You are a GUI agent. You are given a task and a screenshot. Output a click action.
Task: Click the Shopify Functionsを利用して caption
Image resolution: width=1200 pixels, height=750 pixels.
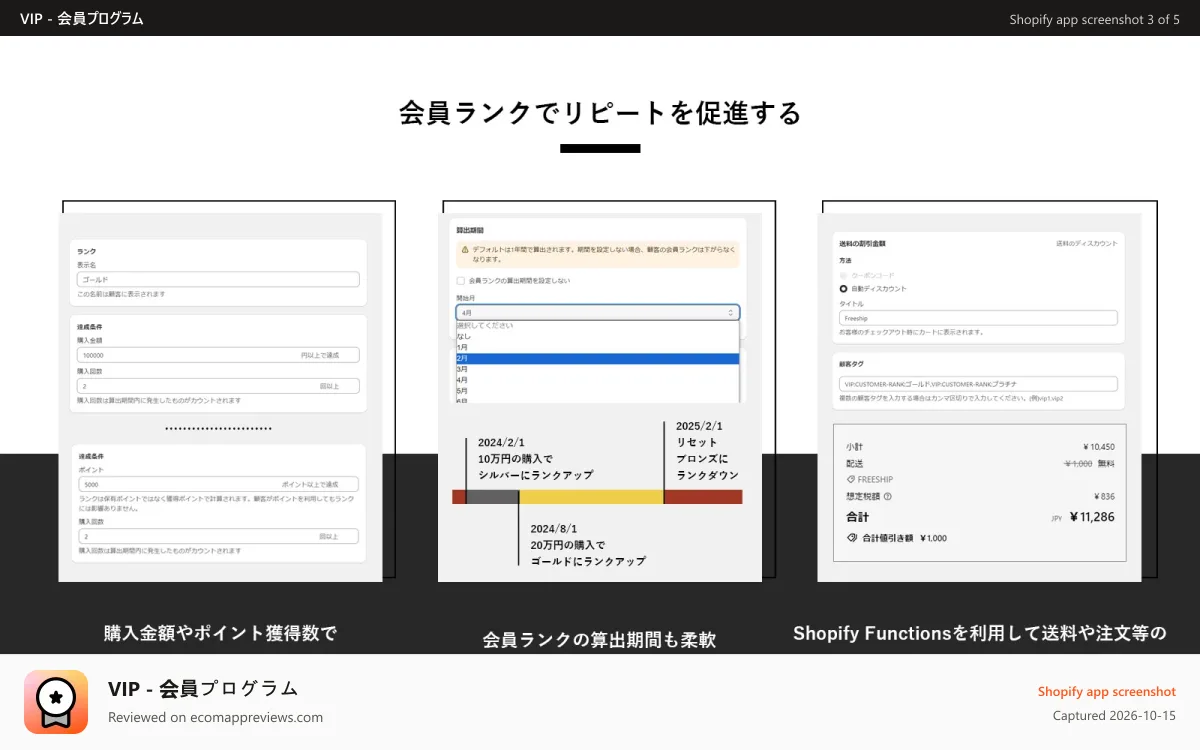pyautogui.click(x=980, y=633)
